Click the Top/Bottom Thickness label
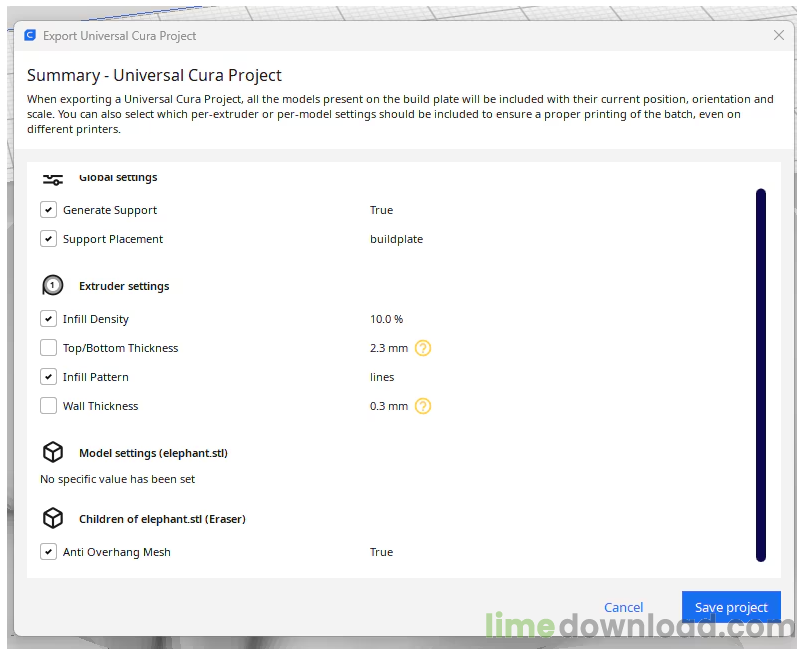This screenshot has height=657, width=803. [x=120, y=348]
